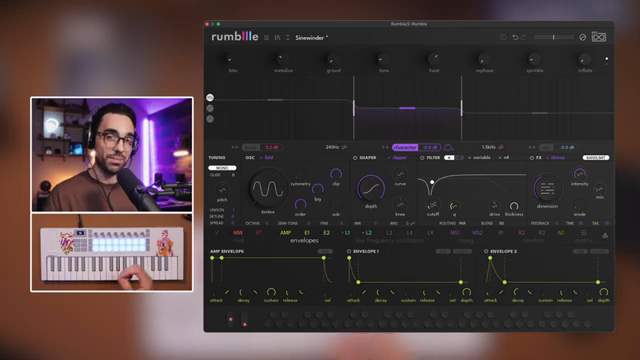Click the rephase macro knob
Screen dimensions: 640x360
click(484, 59)
